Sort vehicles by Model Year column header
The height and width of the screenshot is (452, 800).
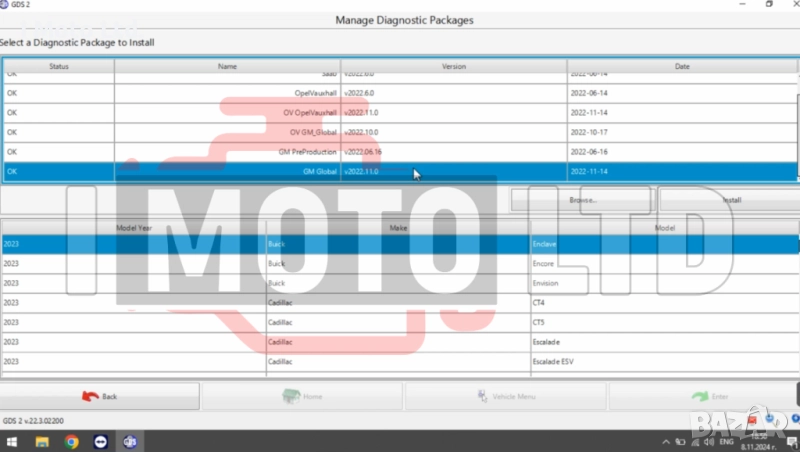click(134, 228)
